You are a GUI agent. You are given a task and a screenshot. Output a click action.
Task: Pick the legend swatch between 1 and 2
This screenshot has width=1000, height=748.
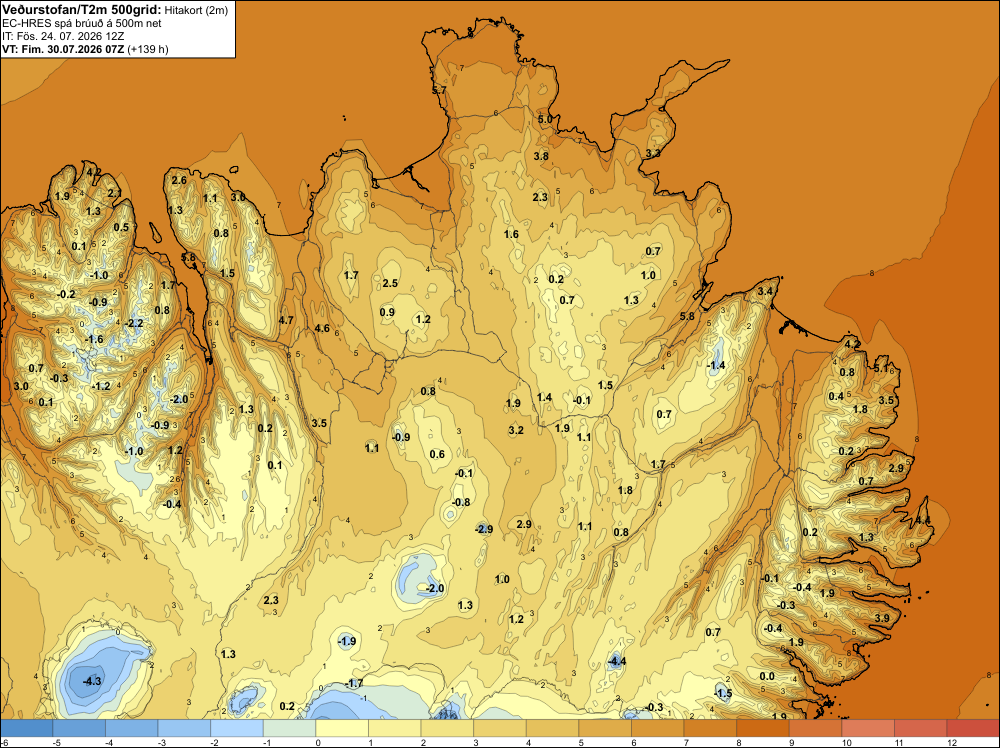[x=395, y=728]
